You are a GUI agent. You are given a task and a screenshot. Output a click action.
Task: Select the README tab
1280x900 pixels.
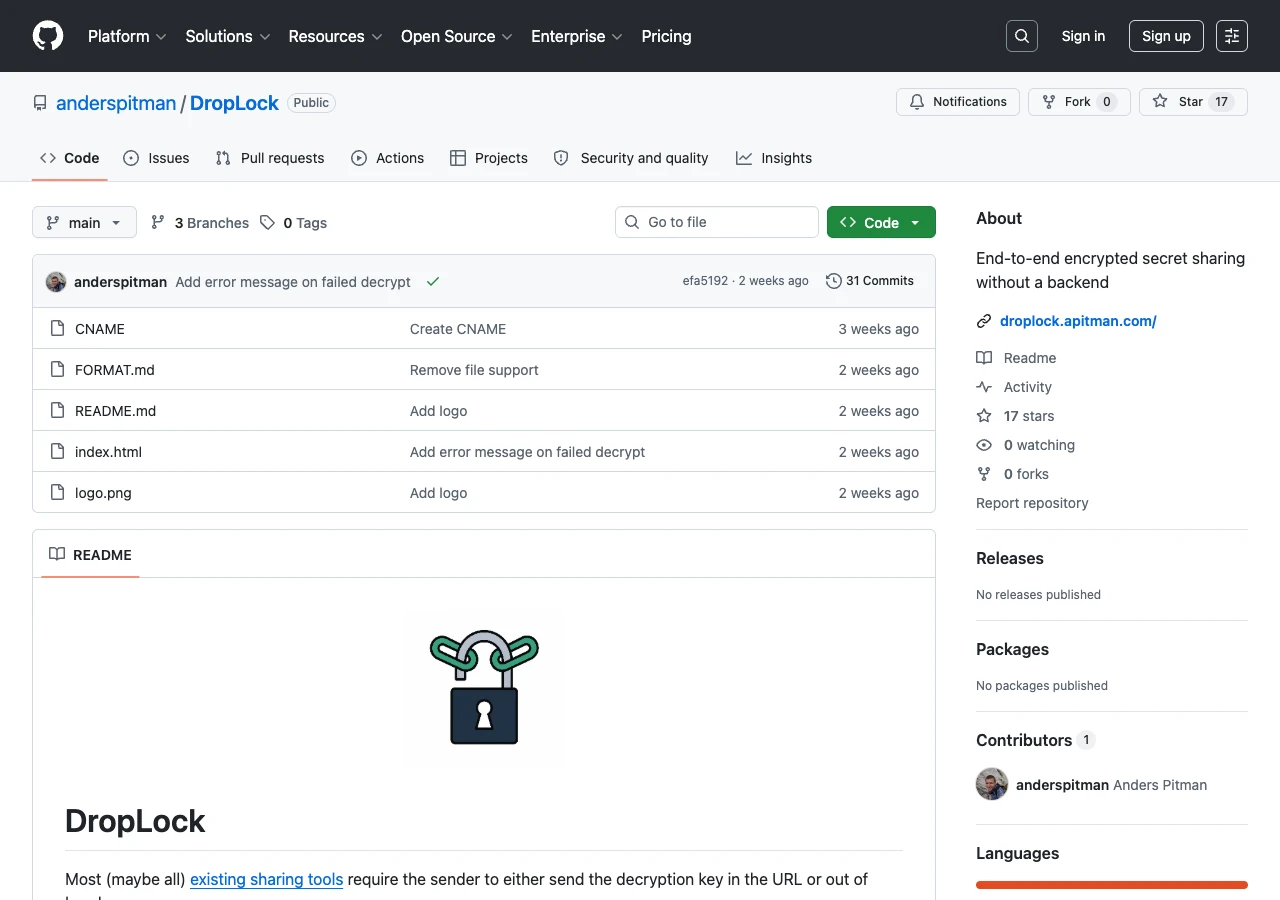pos(90,555)
